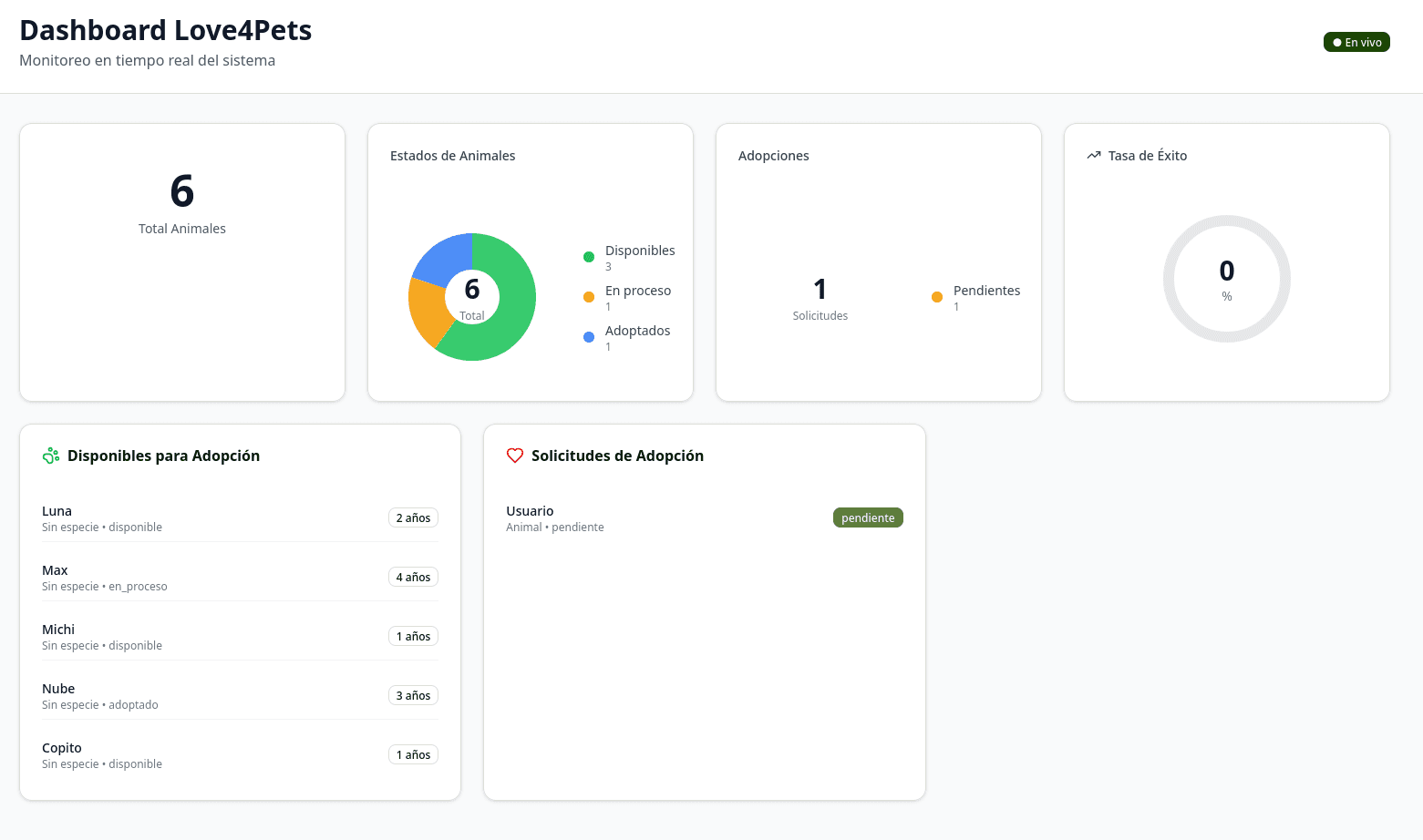Click Max's Sin especie • en_proceso status text
1423x840 pixels.
[x=105, y=587]
